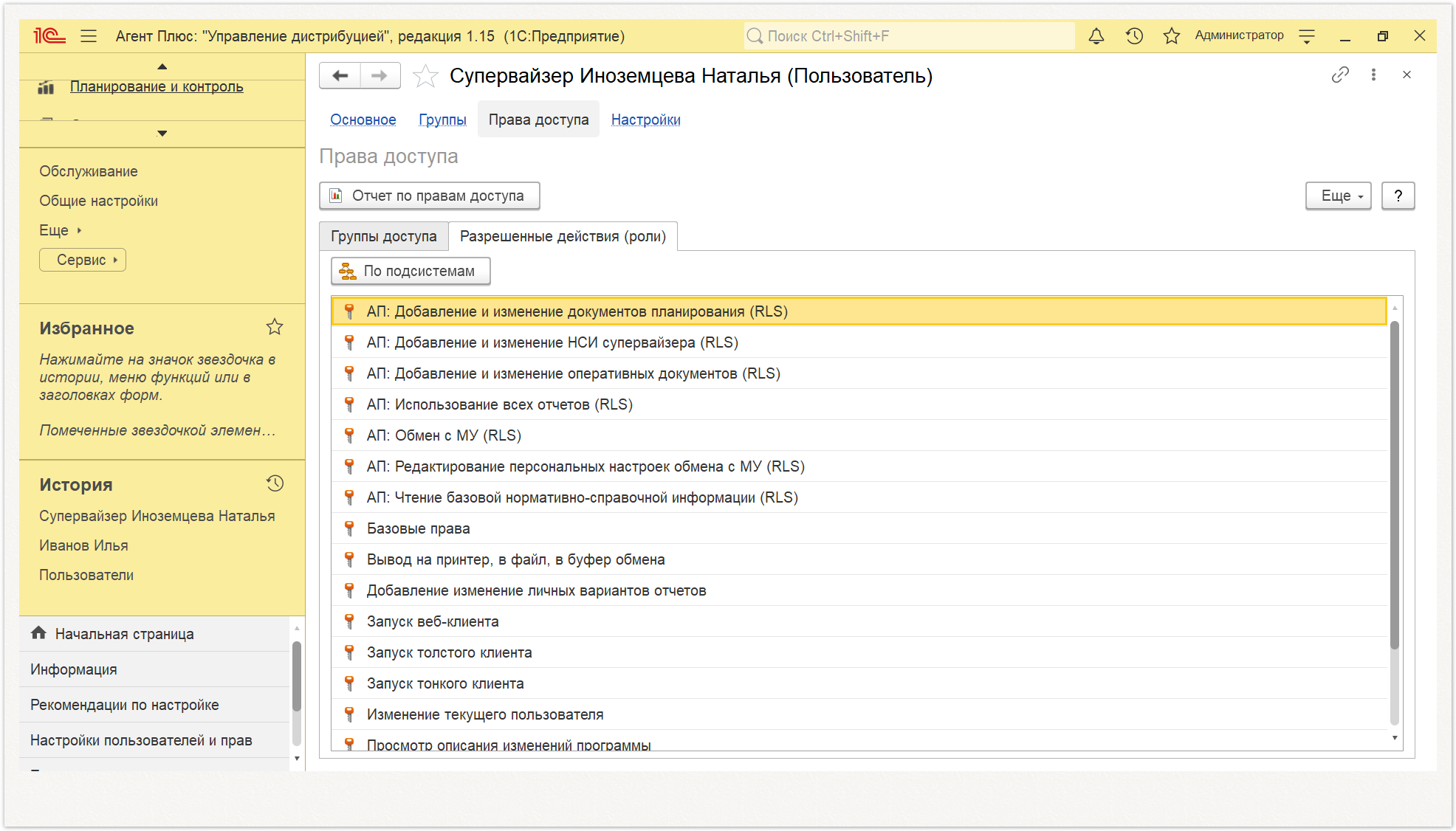Click the roles list vertical scrollbar

(x=1395, y=485)
